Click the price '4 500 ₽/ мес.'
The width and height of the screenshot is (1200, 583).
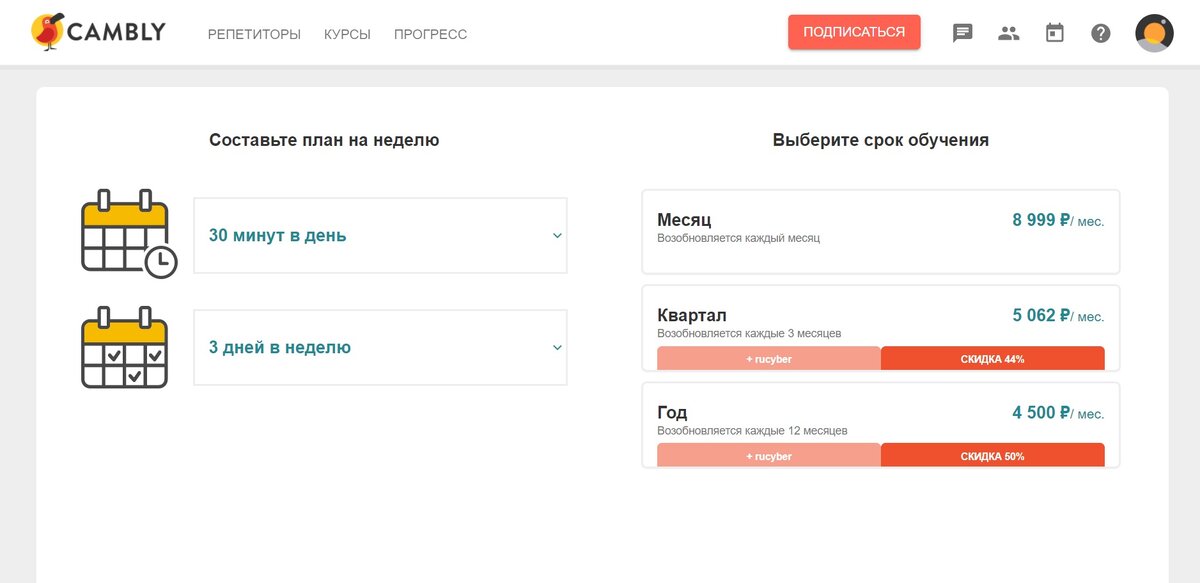pos(1058,412)
